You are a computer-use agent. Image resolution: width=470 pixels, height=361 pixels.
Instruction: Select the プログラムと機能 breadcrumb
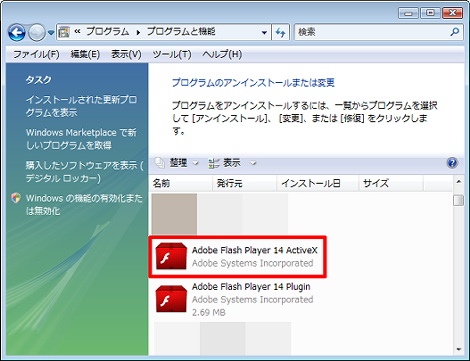181,32
